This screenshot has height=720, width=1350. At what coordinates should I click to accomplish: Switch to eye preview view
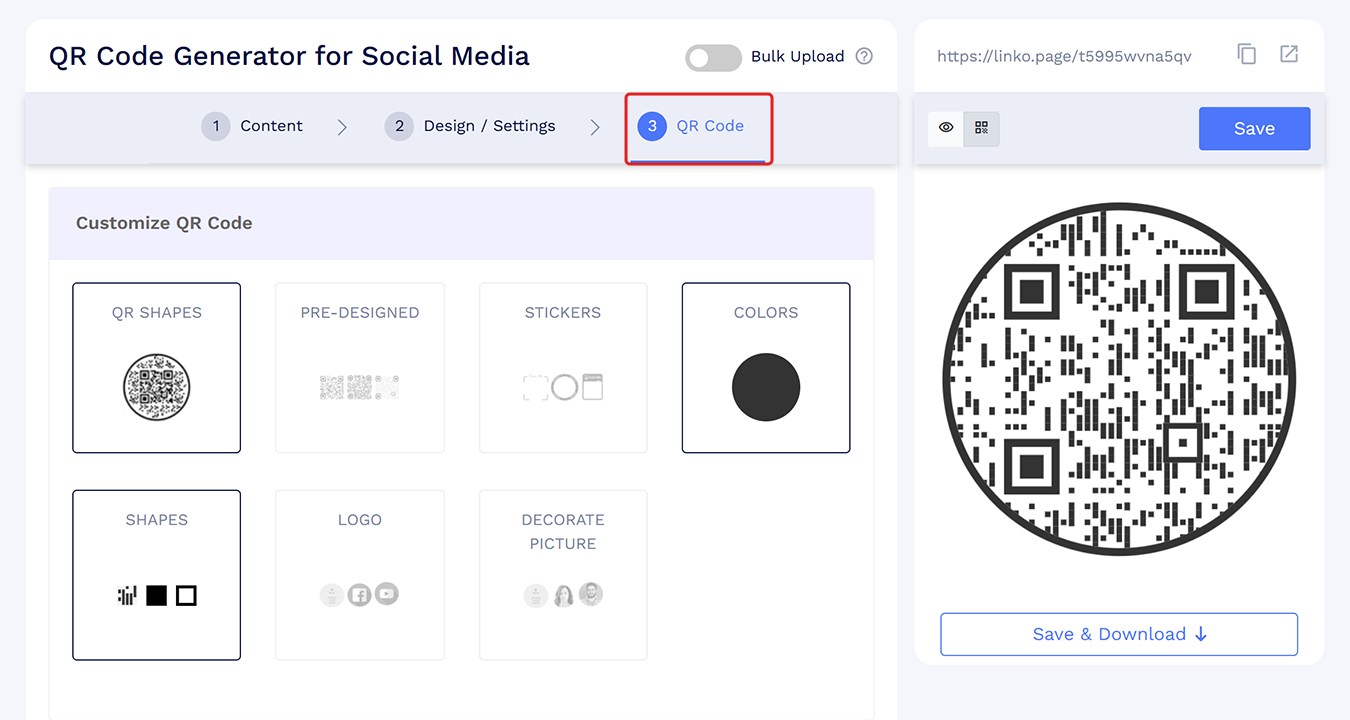click(x=945, y=128)
